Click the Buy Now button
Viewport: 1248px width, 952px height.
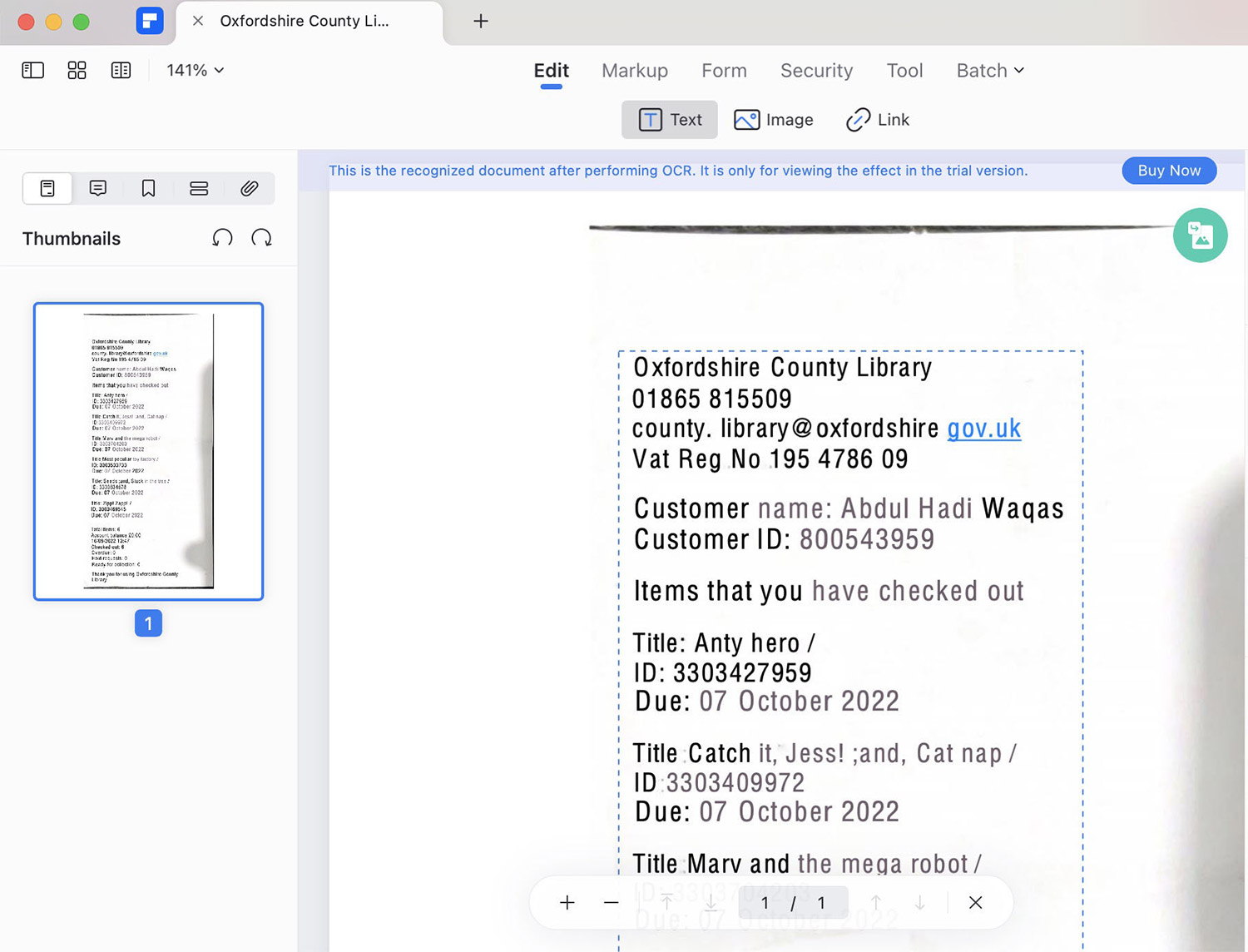(1169, 171)
